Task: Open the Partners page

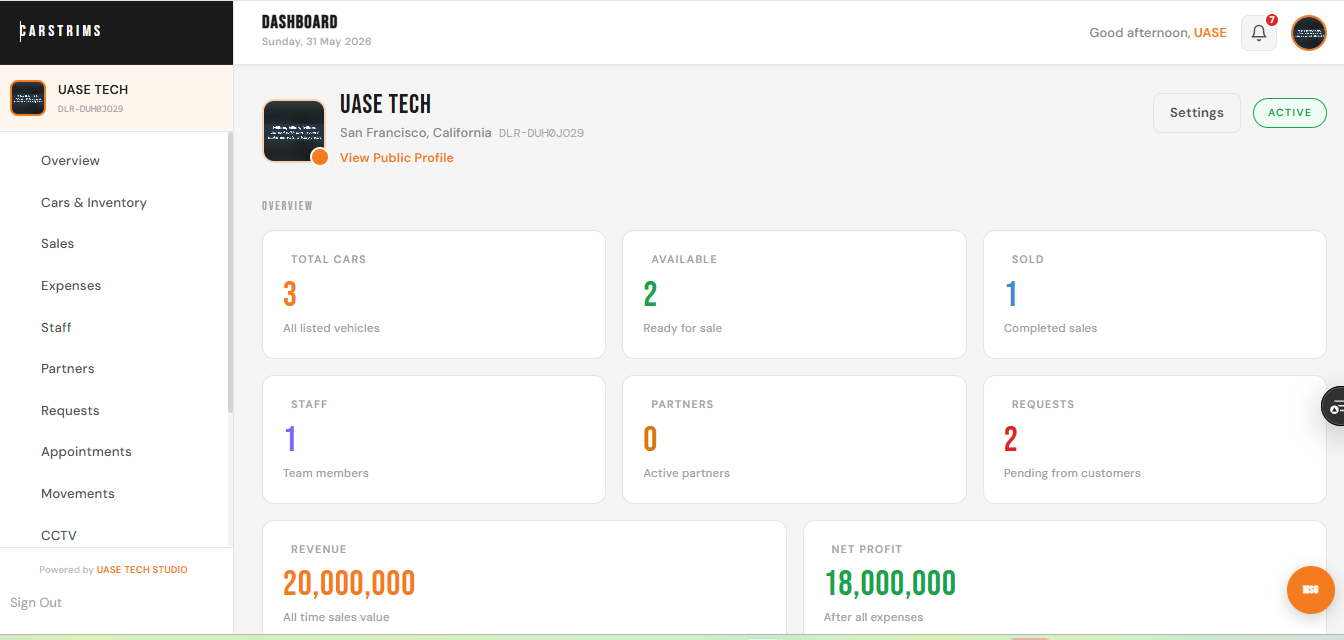Action: 68,369
